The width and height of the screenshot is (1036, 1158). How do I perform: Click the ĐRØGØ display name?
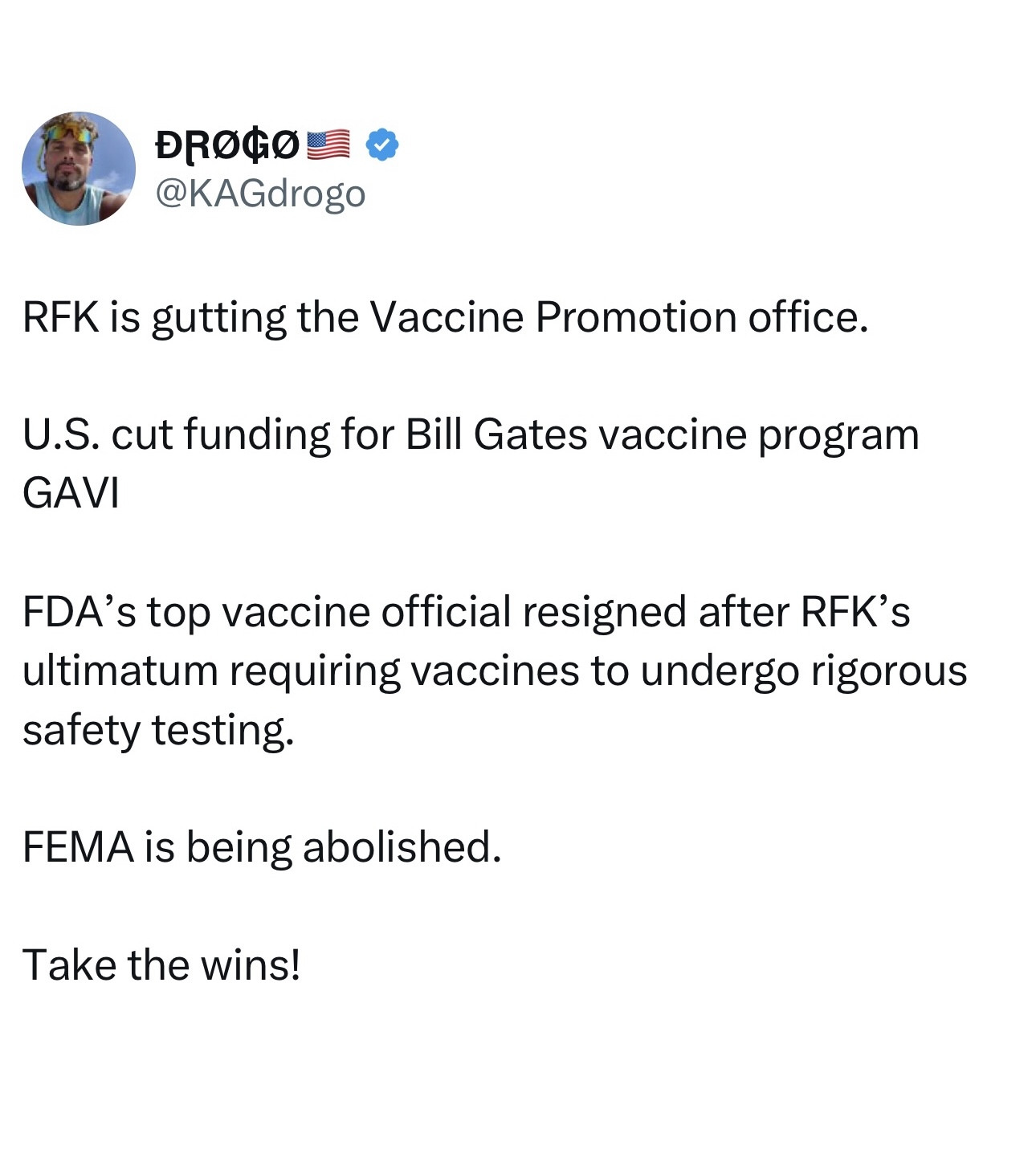click(227, 145)
